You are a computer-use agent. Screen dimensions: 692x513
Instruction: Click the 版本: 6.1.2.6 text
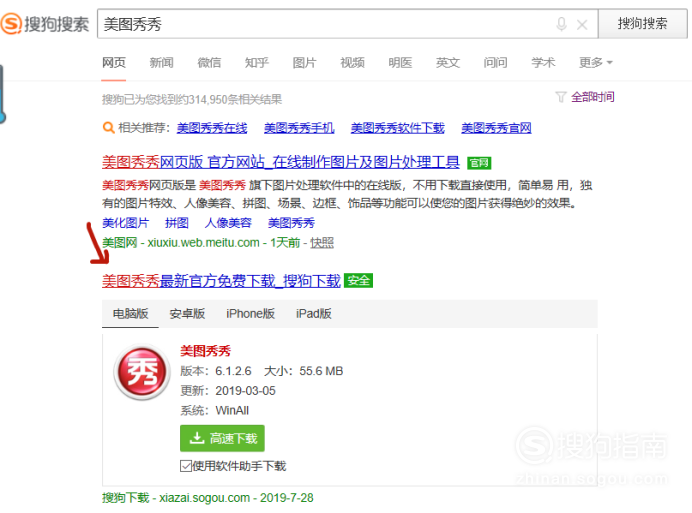216,371
